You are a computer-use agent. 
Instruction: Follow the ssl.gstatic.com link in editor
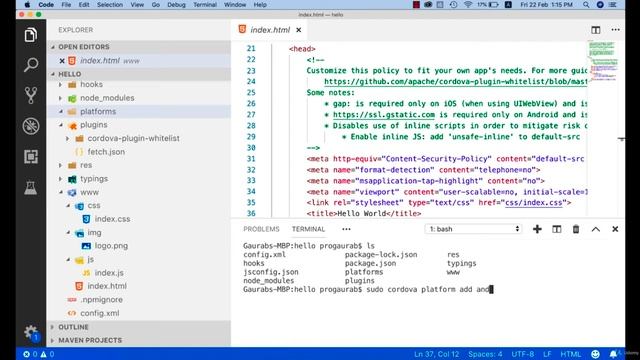384,115
